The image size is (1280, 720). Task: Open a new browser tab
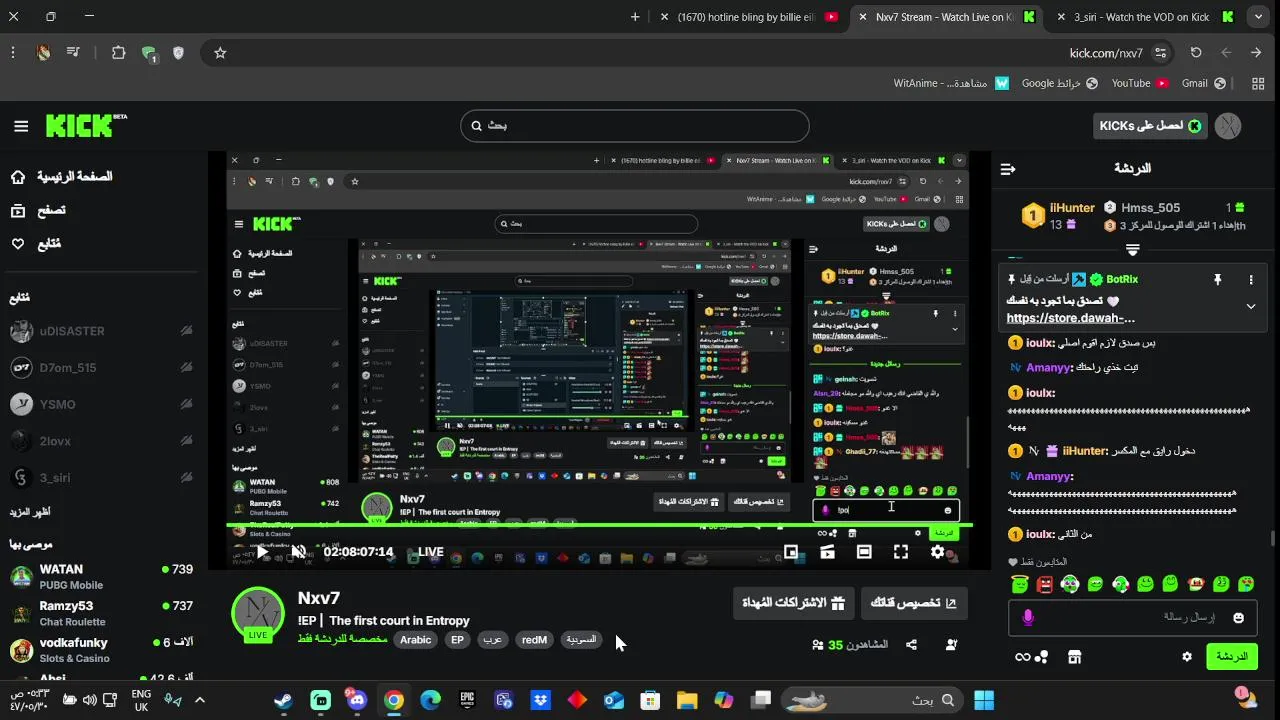[x=635, y=17]
